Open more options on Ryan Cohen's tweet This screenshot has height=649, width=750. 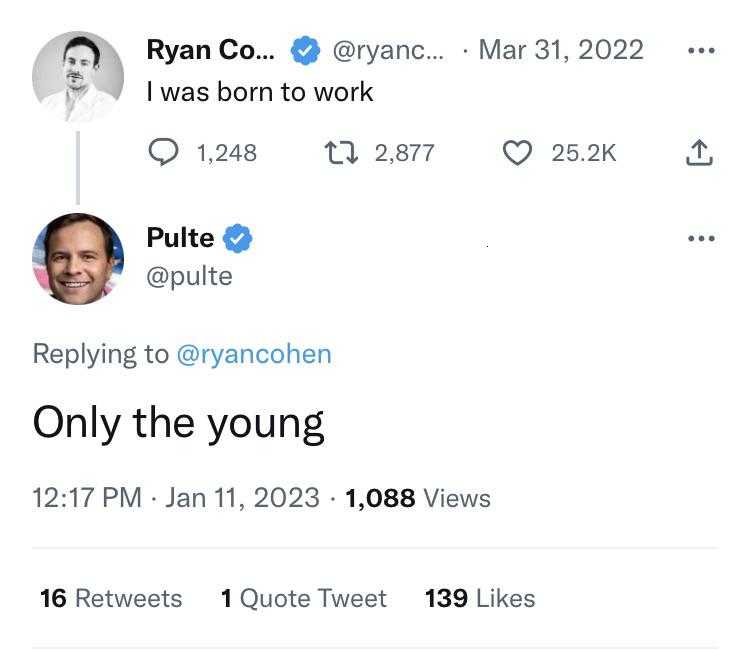click(701, 50)
